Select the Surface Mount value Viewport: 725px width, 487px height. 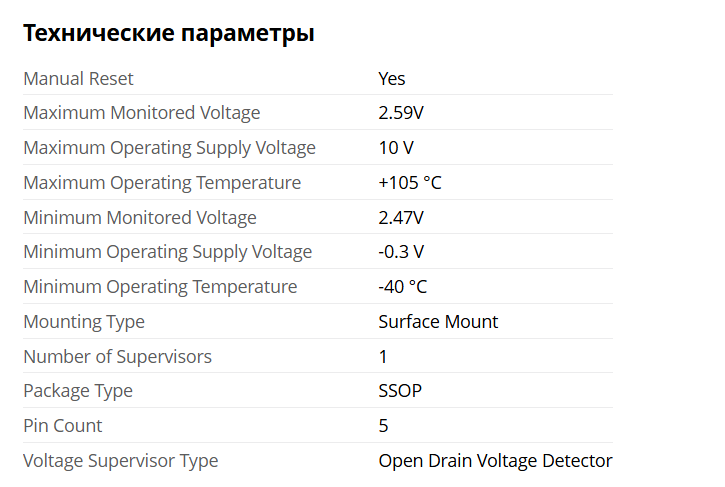coord(438,322)
